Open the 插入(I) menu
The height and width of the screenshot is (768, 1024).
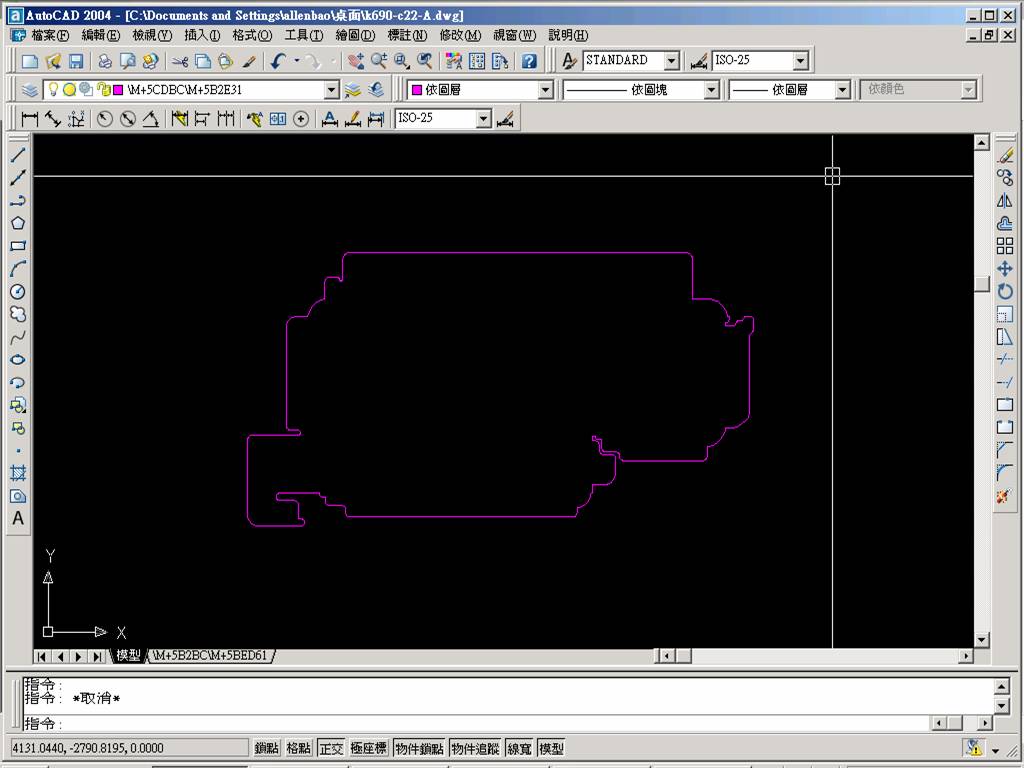pos(202,35)
